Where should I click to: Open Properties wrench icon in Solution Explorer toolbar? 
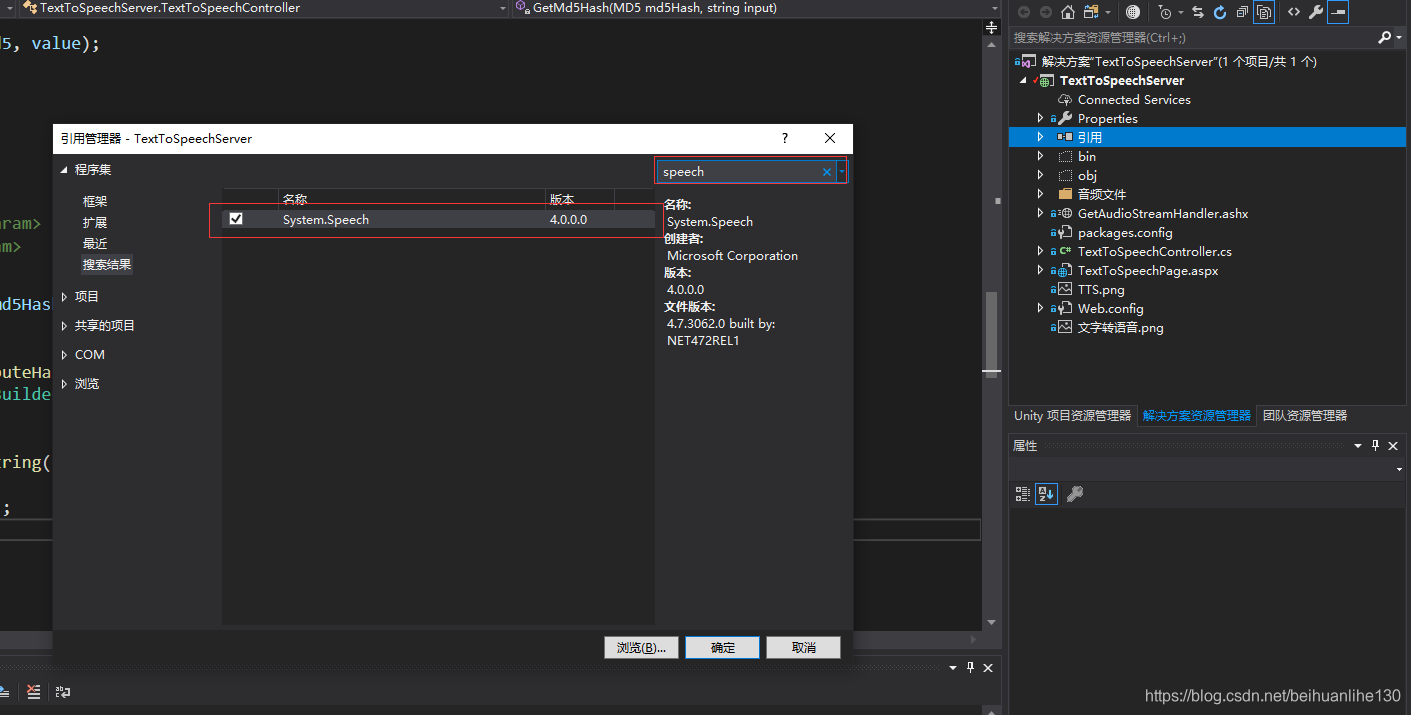pos(1316,12)
